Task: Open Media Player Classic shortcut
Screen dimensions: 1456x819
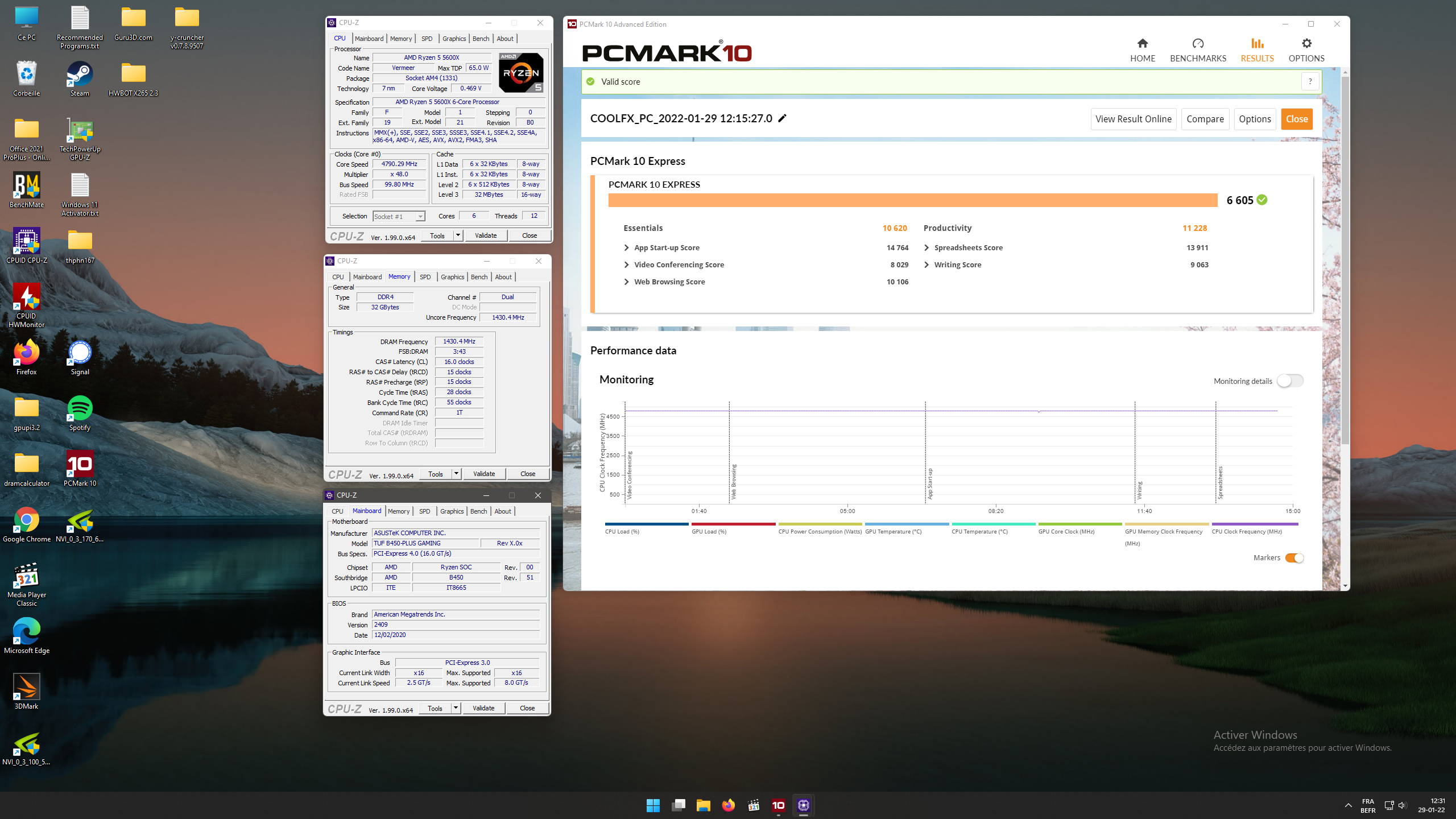Action: point(27,584)
